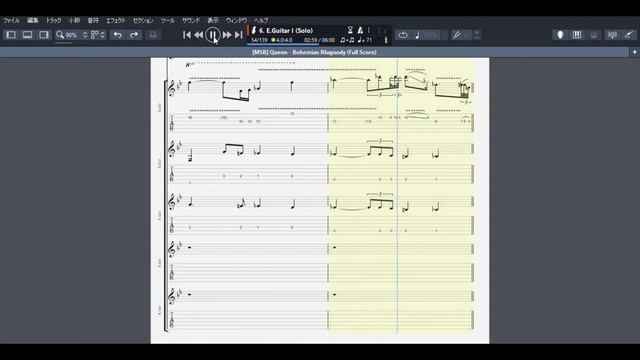Image resolution: width=640 pixels, height=360 pixels.
Task: Open the tuning fork tool
Action: 457,35
